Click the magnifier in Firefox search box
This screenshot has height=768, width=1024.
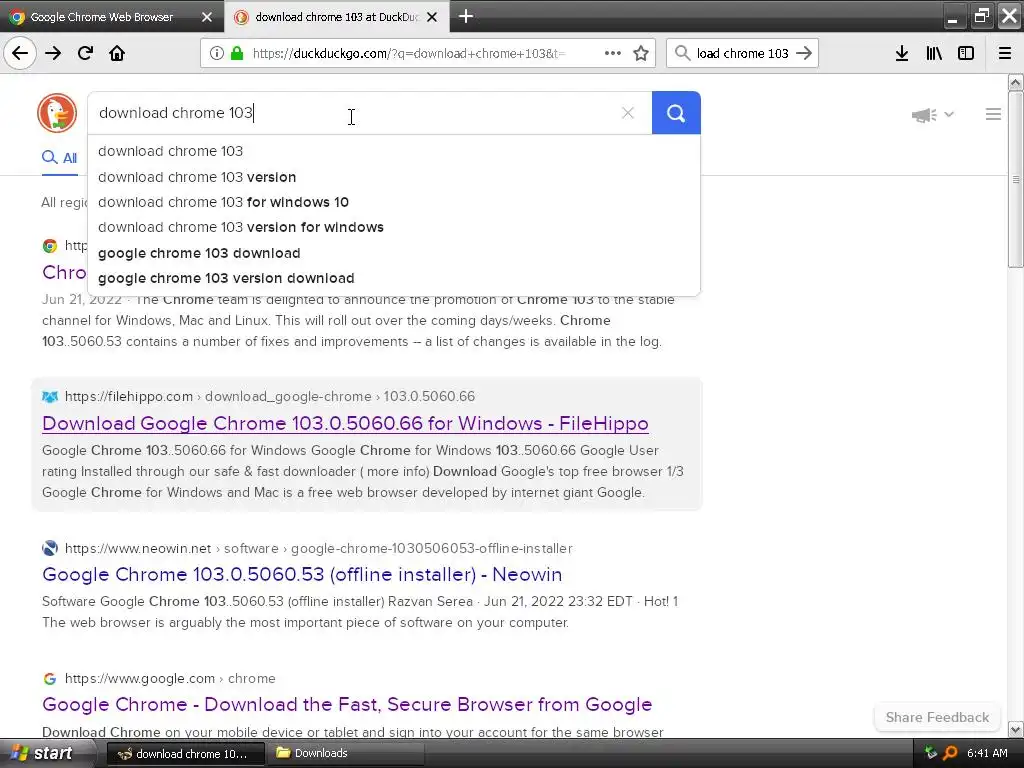[x=682, y=53]
